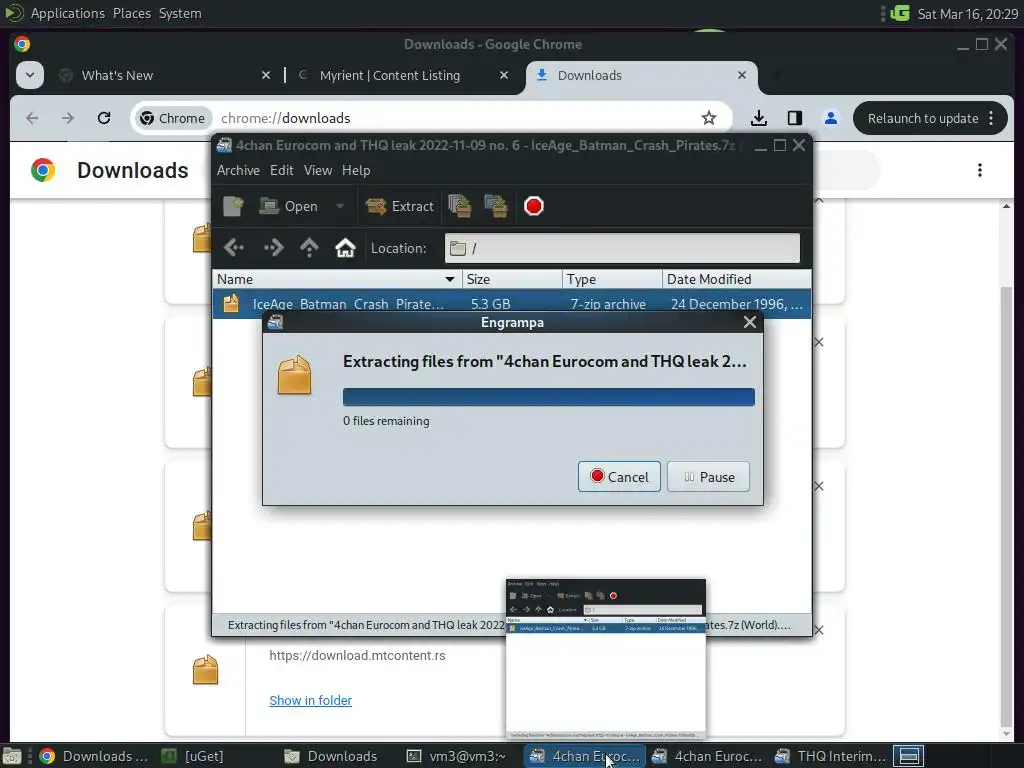Click the uGet tray icon in top panel
The width and height of the screenshot is (1024, 768).
(900, 14)
